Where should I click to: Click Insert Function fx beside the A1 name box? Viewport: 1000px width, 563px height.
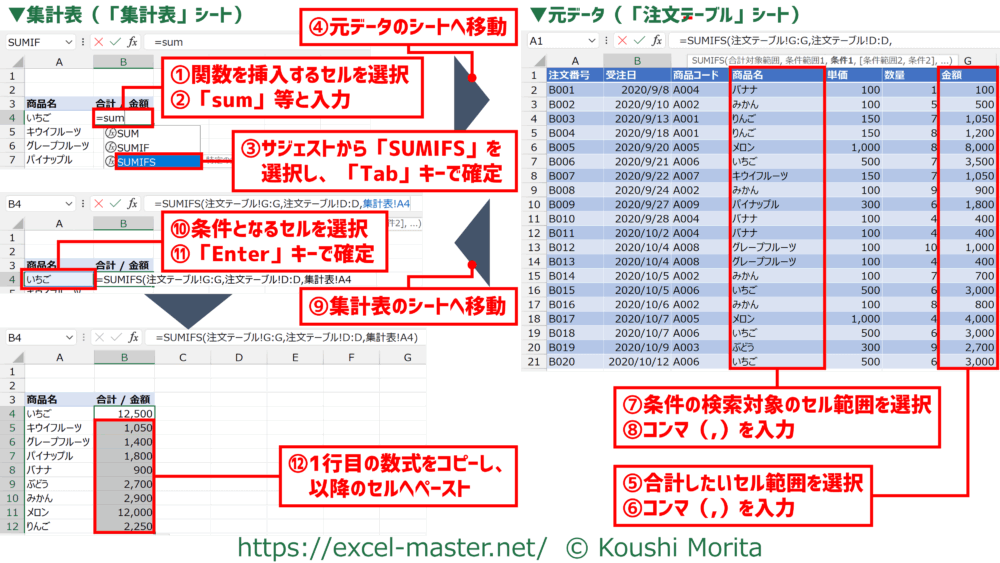657,41
